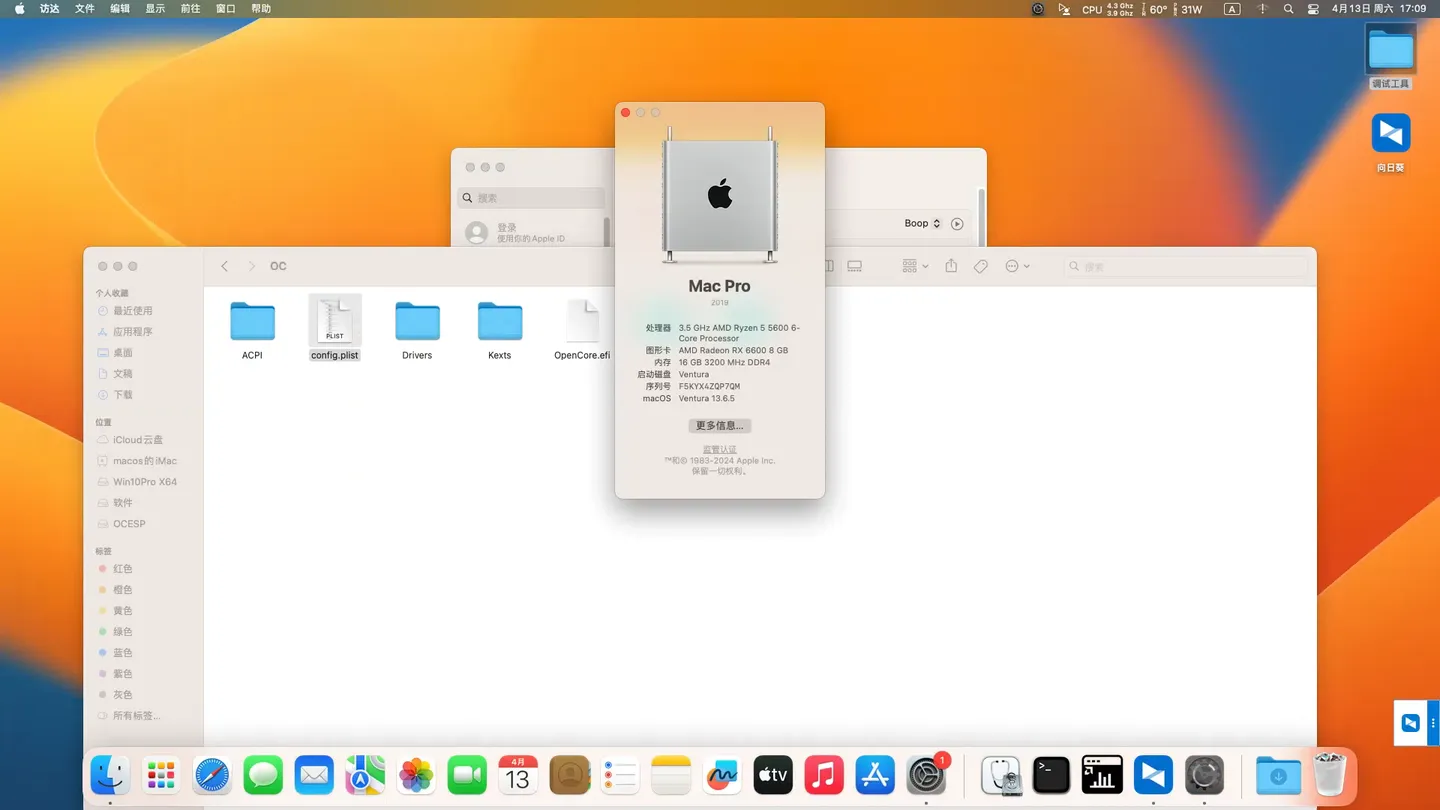Click the share icon in Finder toolbar
The image size is (1440, 810).
tap(951, 266)
